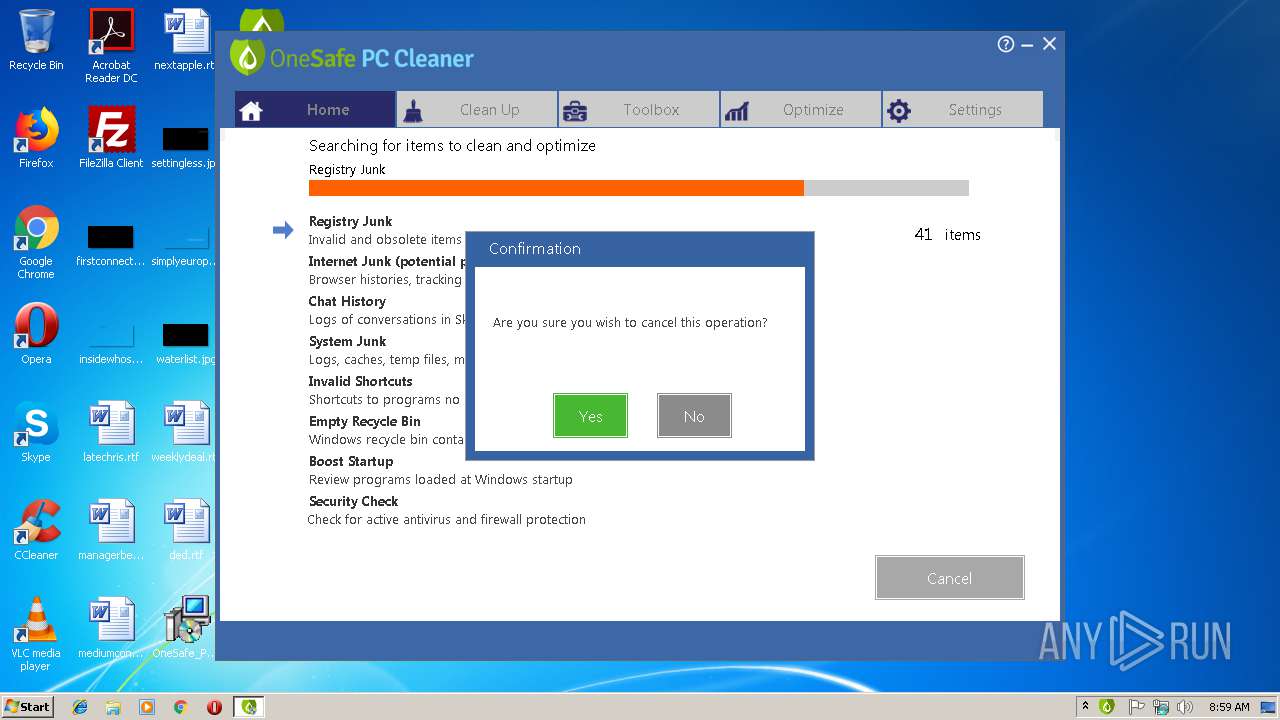Launch Skype desktop shortcut
The height and width of the screenshot is (720, 1280).
point(36,432)
